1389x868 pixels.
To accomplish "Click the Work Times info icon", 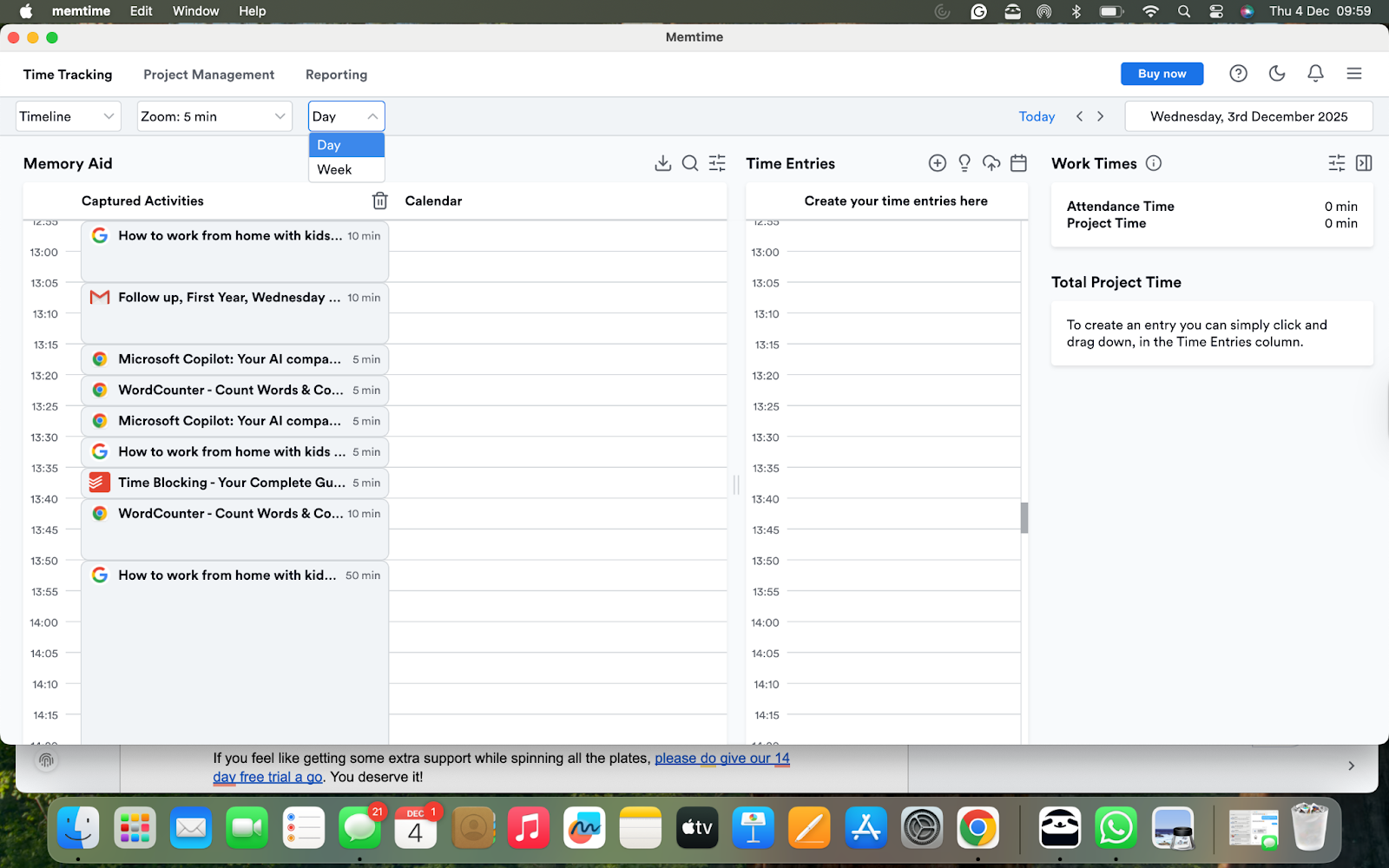I will [1154, 163].
